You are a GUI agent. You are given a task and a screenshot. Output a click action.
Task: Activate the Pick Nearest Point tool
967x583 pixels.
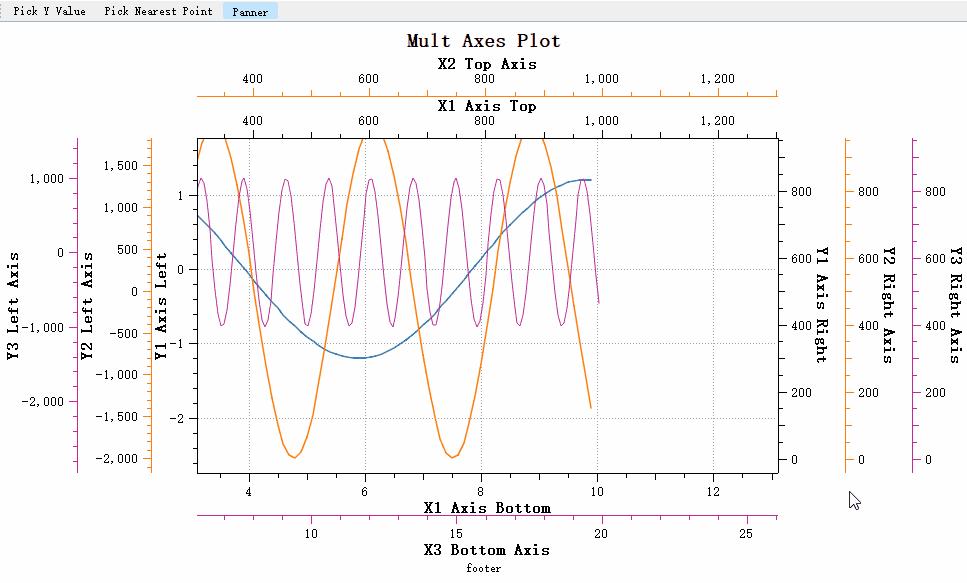tap(158, 11)
